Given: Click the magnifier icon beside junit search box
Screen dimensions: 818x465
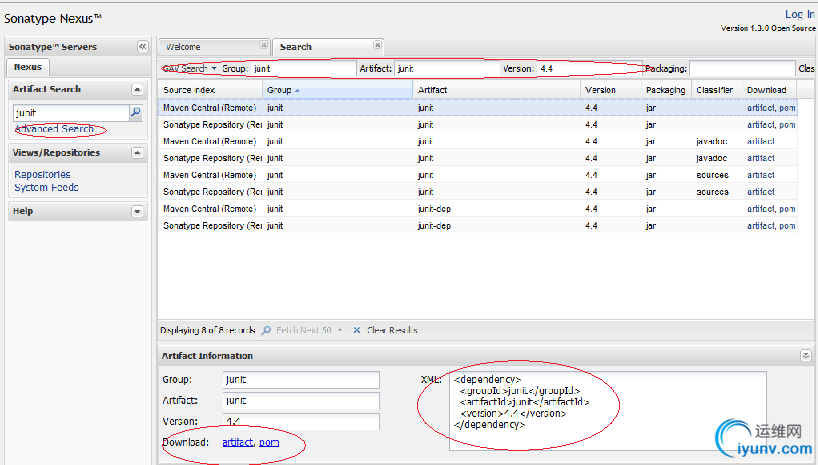Looking at the screenshot, I should pos(136,112).
